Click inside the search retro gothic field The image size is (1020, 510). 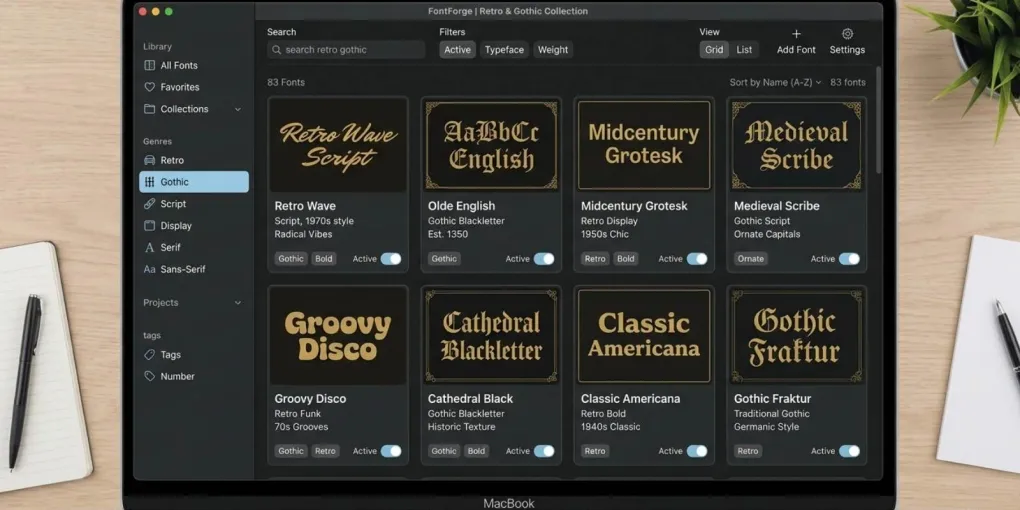[x=346, y=49]
